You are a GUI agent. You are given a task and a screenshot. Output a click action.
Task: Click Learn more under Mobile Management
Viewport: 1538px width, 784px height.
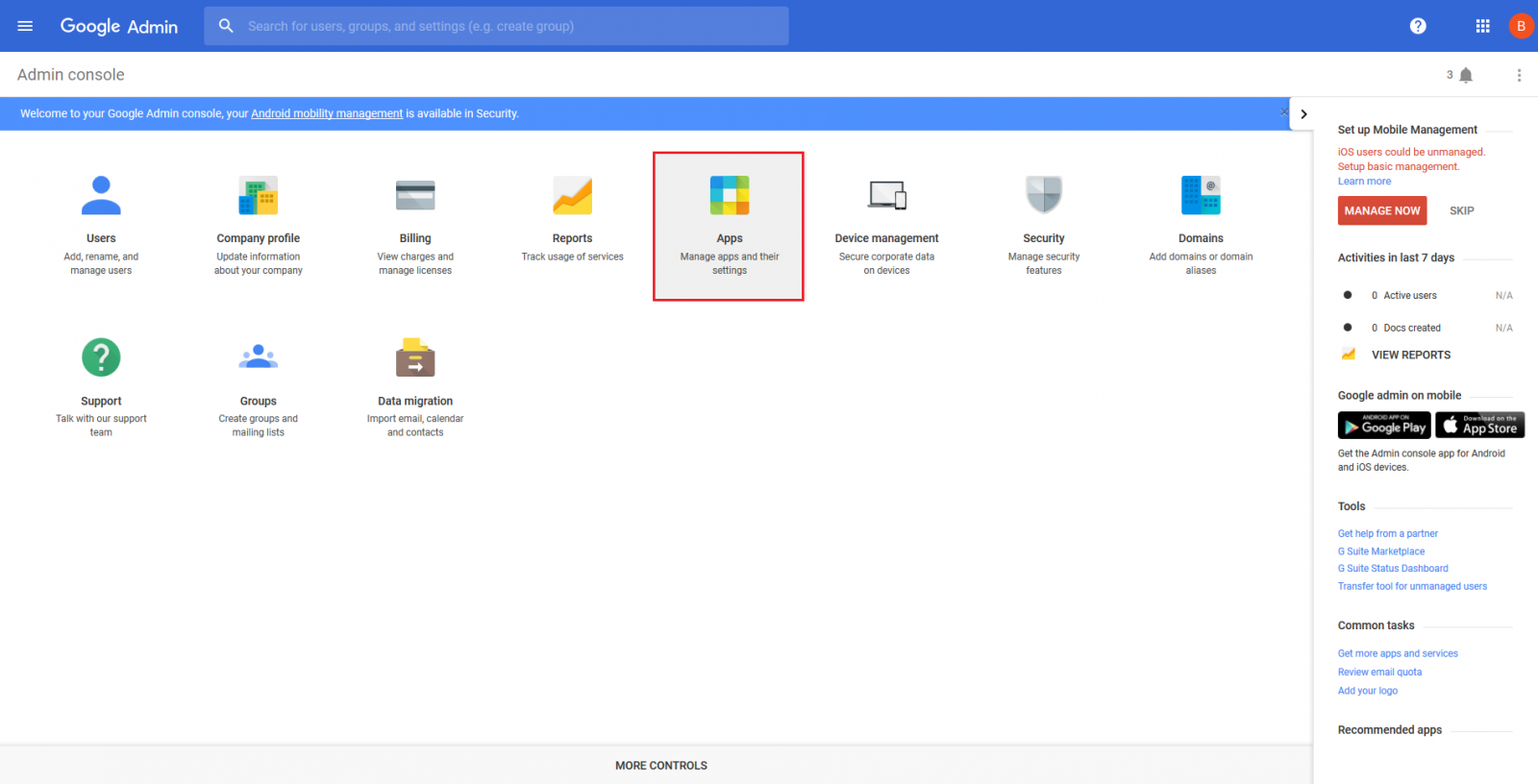[1364, 181]
